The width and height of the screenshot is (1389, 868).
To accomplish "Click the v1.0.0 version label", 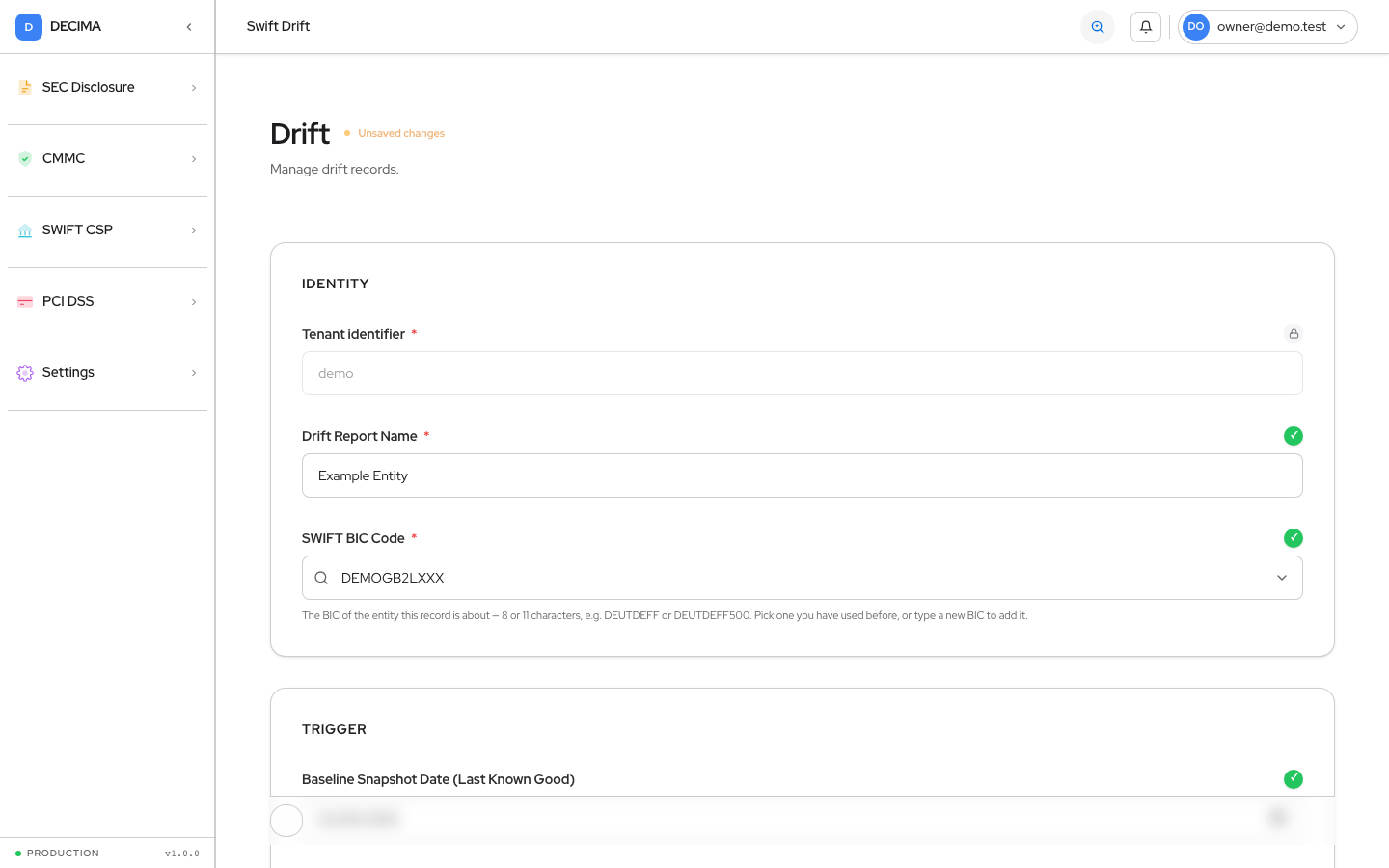I will click(182, 854).
